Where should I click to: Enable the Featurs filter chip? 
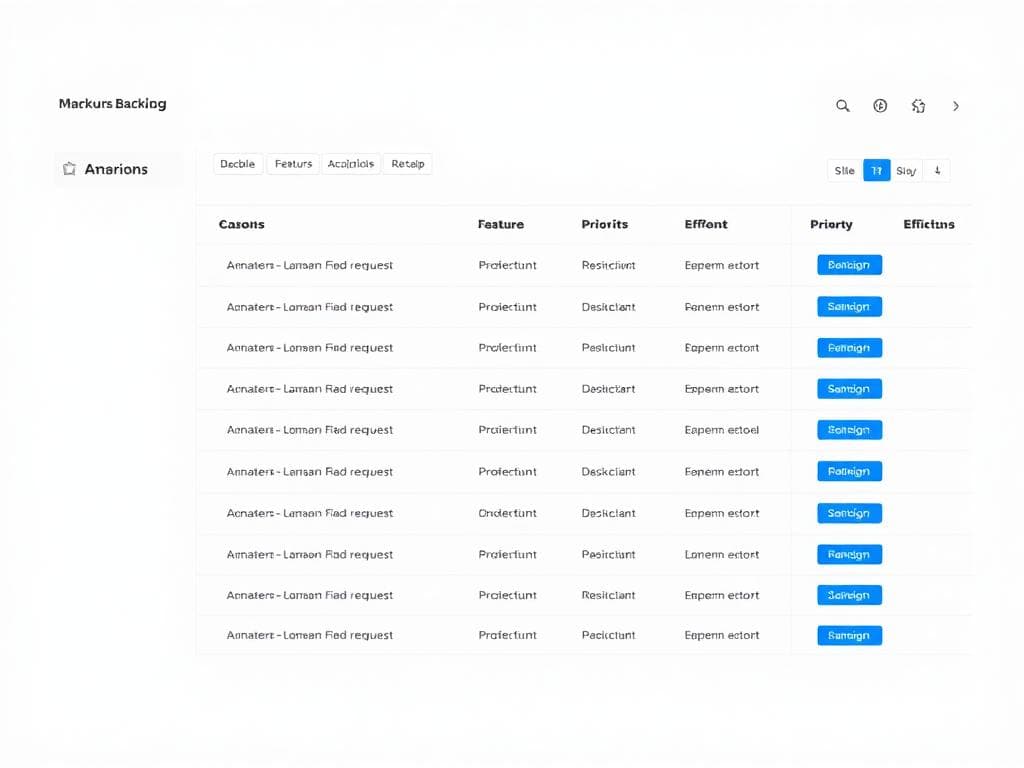coord(293,163)
